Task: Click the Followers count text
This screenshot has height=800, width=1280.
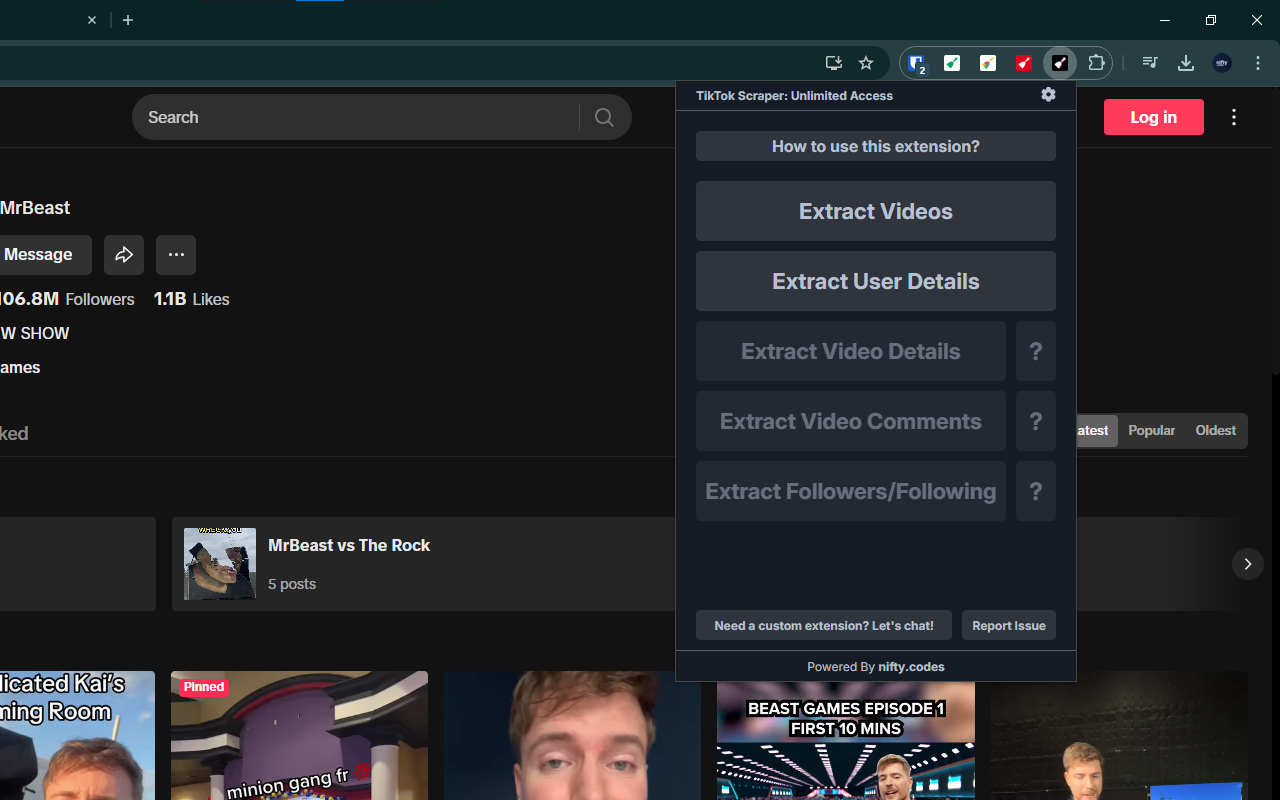Action: [67, 299]
